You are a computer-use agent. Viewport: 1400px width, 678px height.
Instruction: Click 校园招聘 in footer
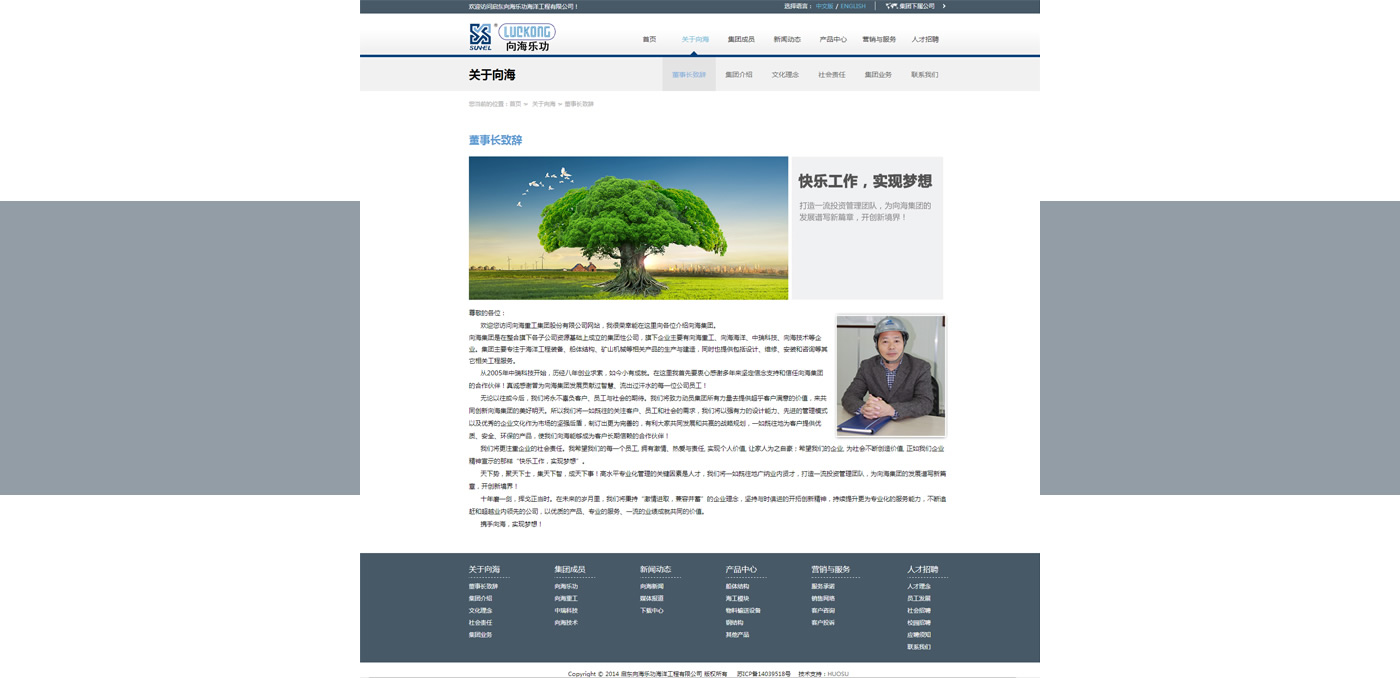point(919,623)
